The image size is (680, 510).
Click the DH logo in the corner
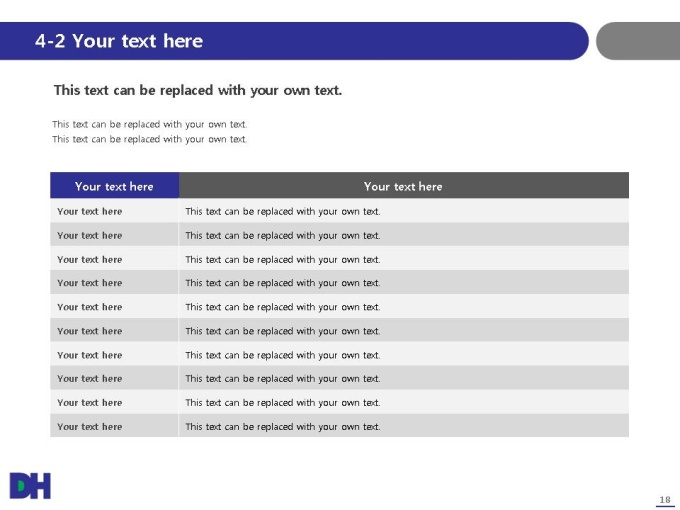[30, 486]
